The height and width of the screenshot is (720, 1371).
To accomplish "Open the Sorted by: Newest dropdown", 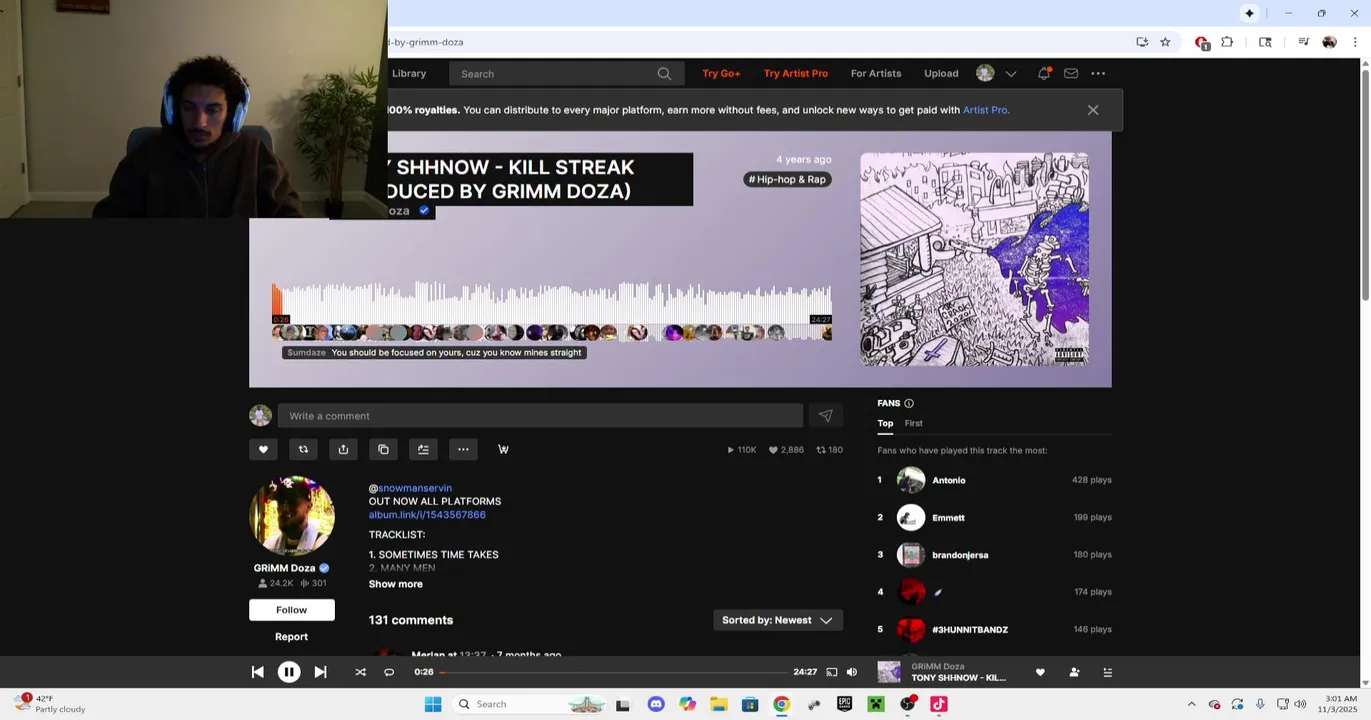I will pyautogui.click(x=777, y=620).
